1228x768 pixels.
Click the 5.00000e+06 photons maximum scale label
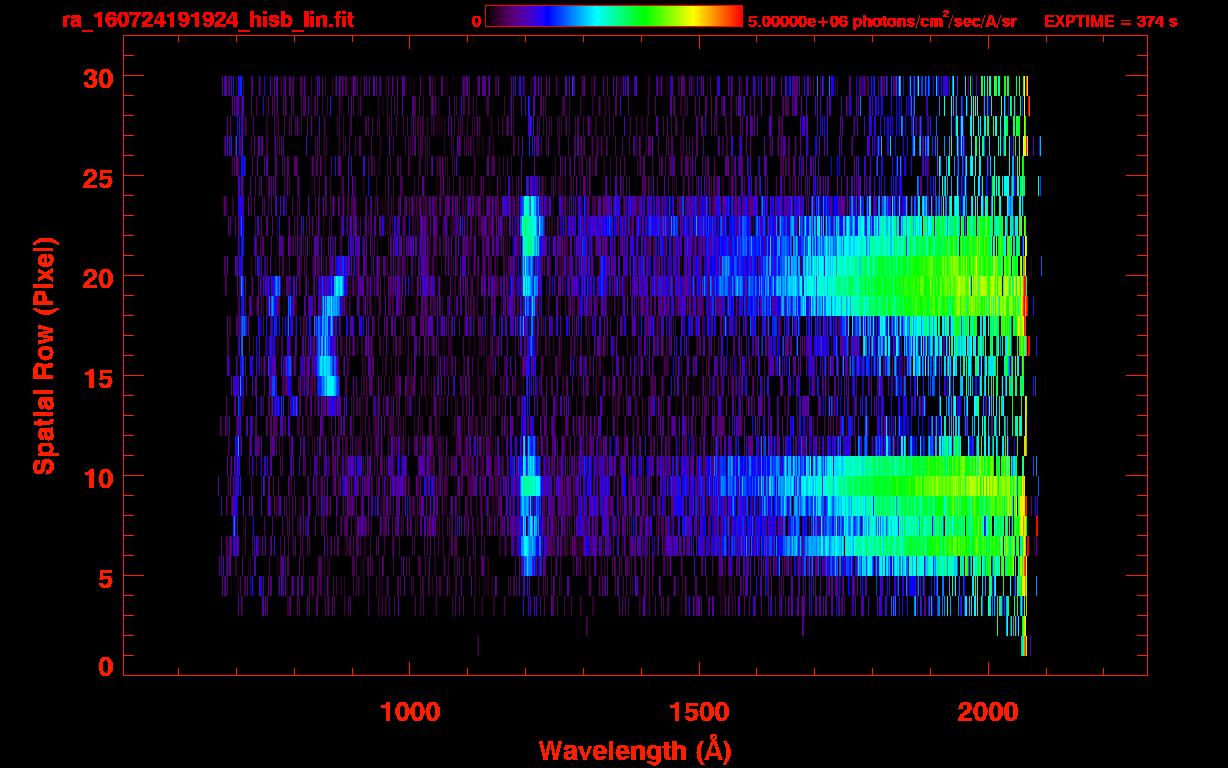(x=882, y=21)
